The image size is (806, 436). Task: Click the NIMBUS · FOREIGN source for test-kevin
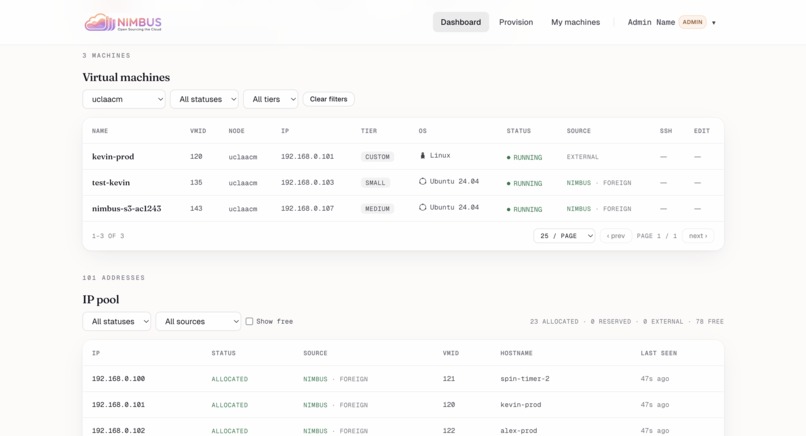[x=599, y=183]
